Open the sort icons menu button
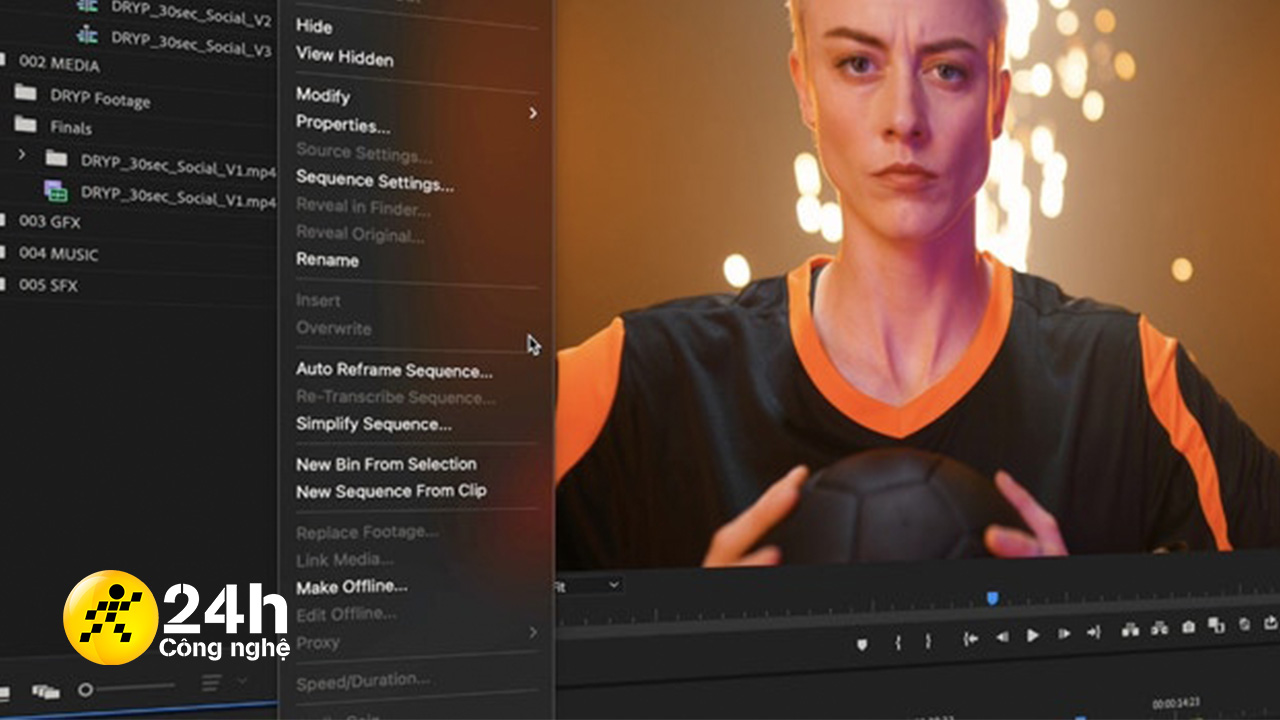Viewport: 1280px width, 720px height. click(212, 683)
